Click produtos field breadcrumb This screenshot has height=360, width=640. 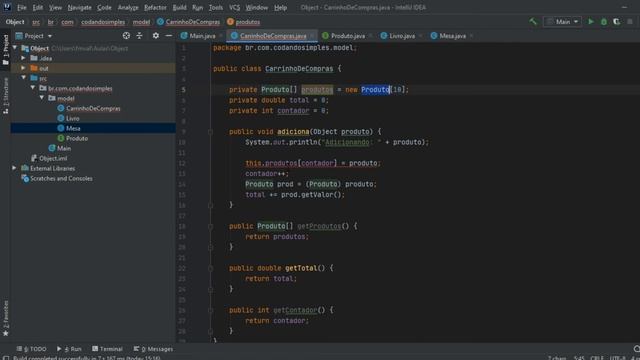point(244,22)
